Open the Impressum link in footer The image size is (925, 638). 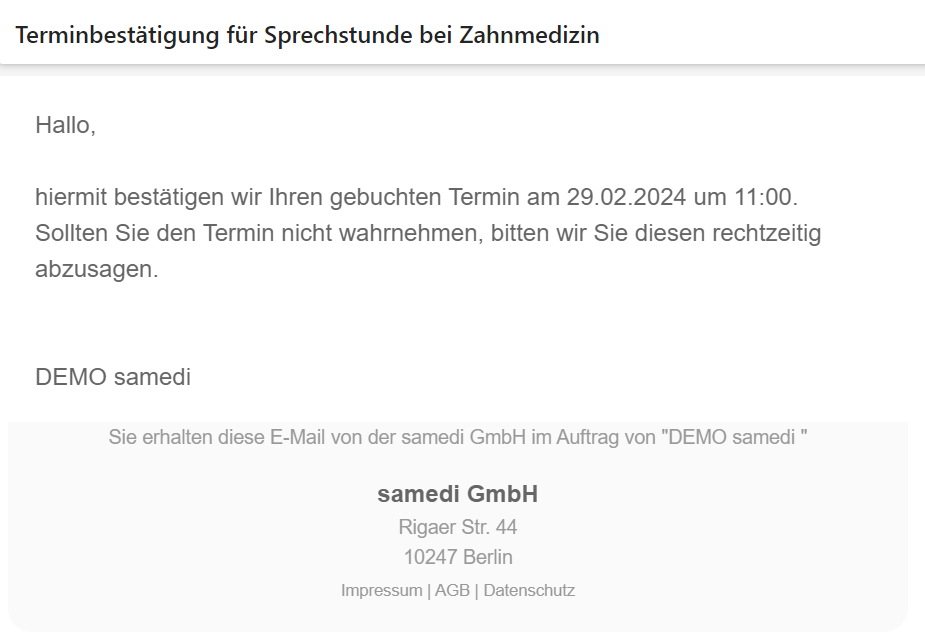(381, 590)
